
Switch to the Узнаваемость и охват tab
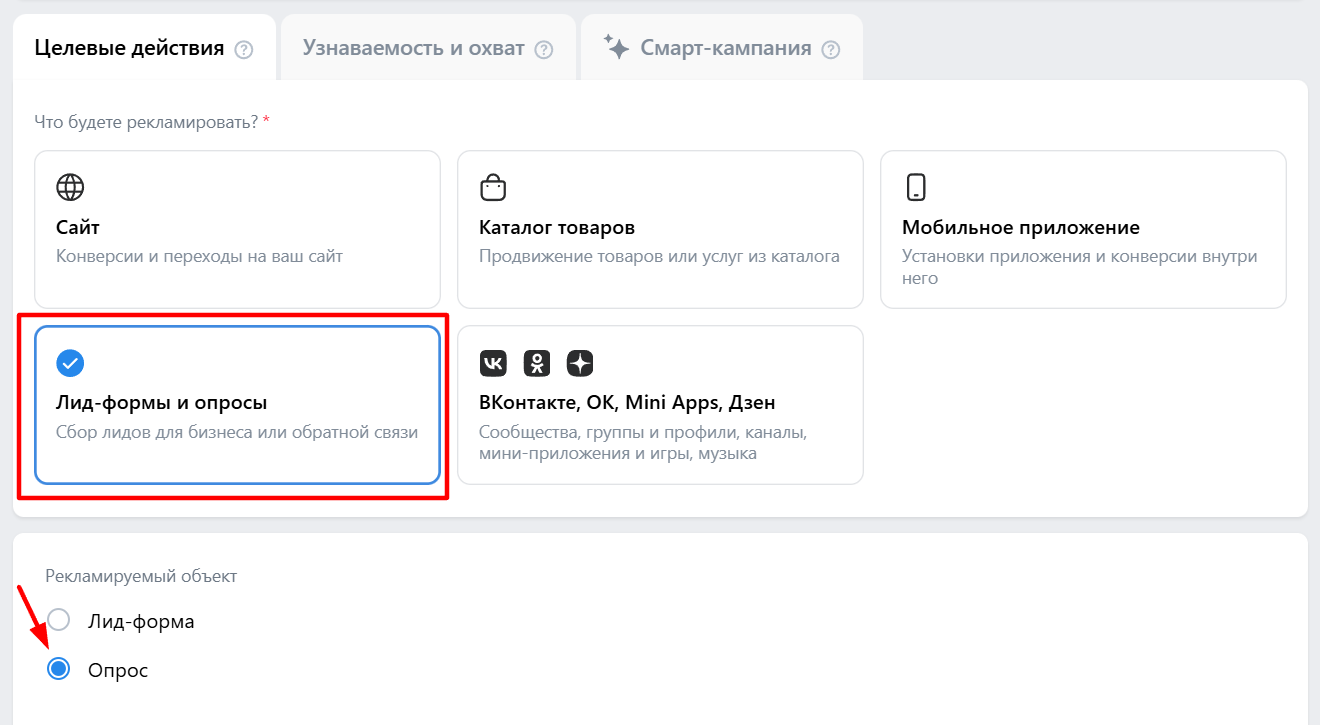[413, 48]
